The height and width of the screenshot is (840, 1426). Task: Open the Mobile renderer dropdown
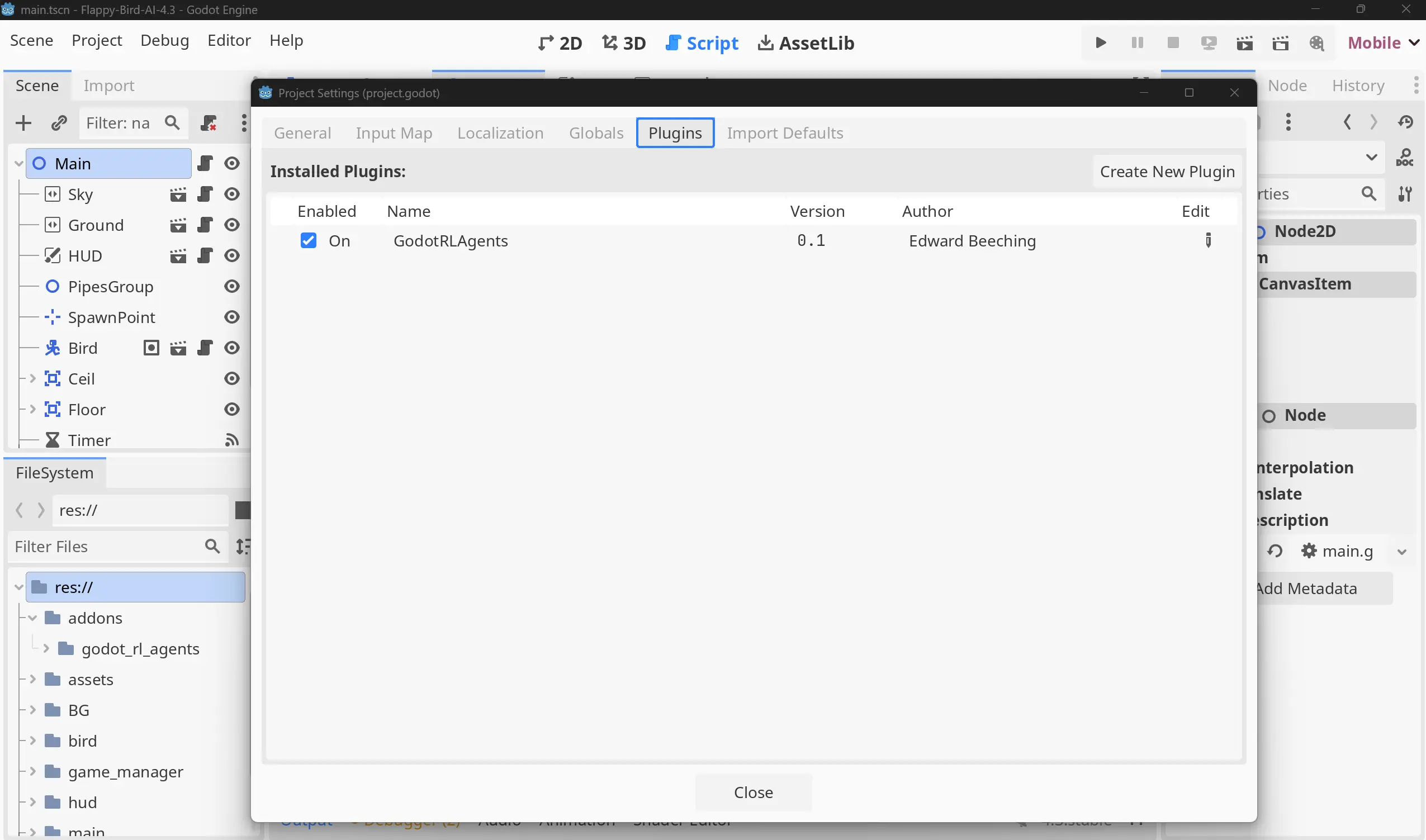pyautogui.click(x=1383, y=43)
